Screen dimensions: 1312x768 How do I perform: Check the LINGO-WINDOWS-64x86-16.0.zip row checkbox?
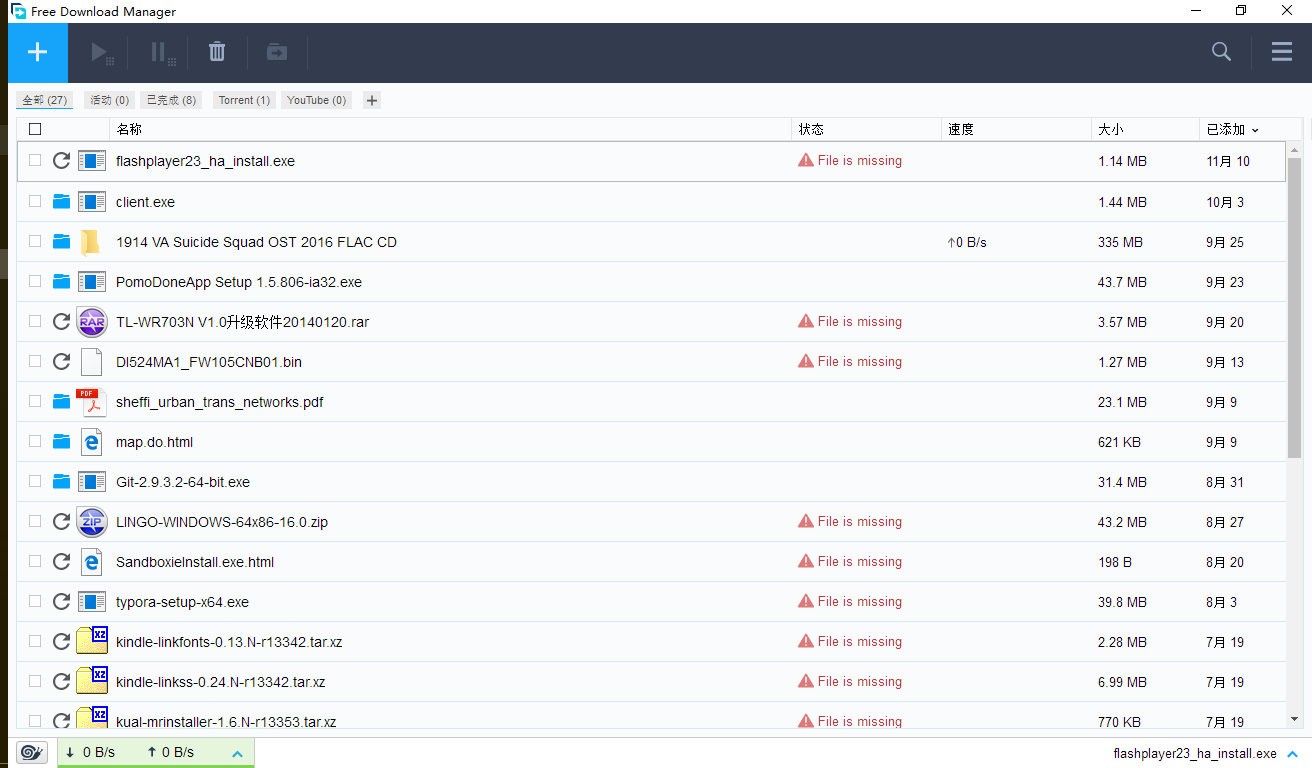(35, 522)
